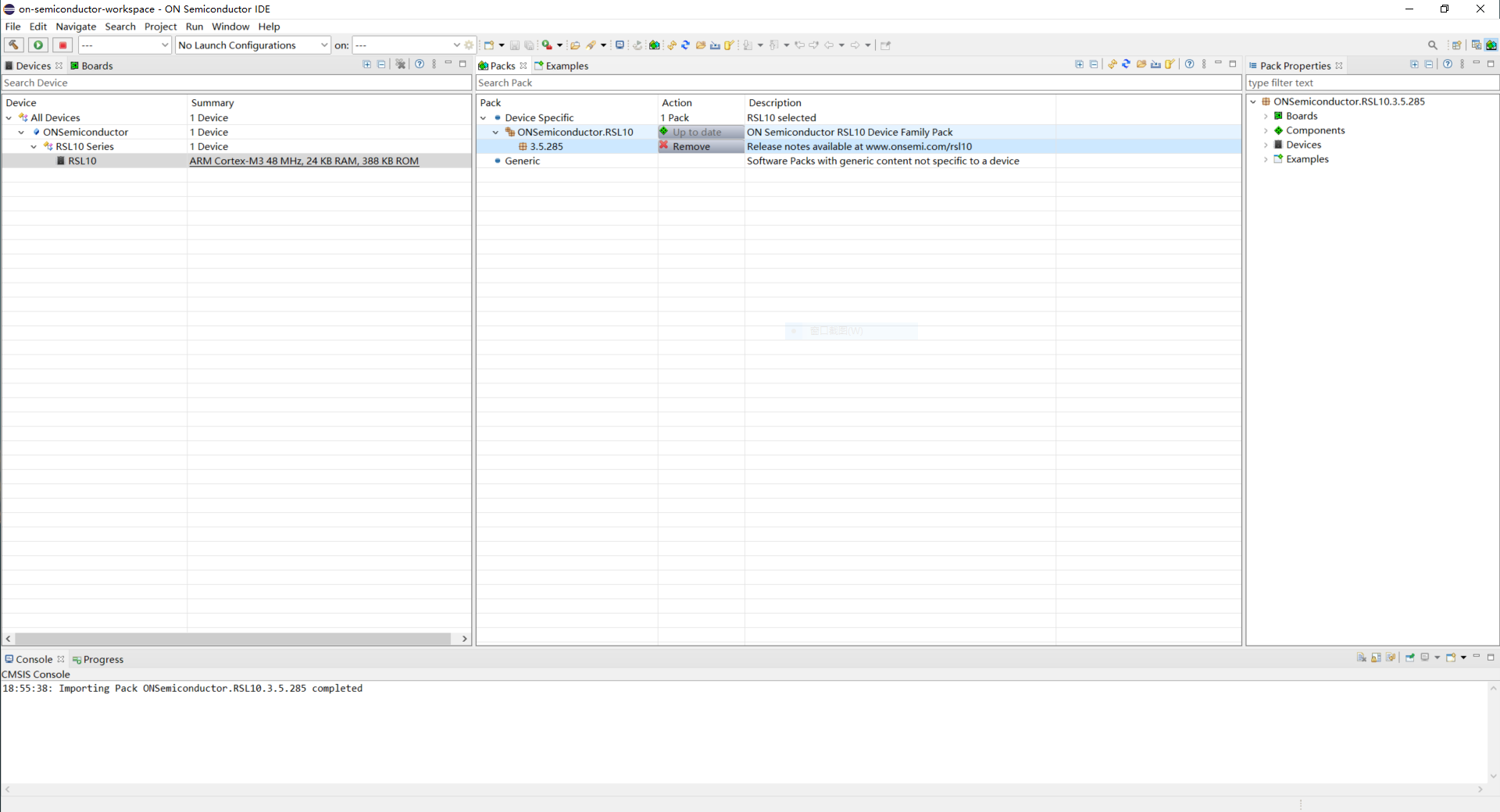This screenshot has width=1500, height=812.
Task: Click Pin Console icon
Action: pyautogui.click(x=1410, y=657)
